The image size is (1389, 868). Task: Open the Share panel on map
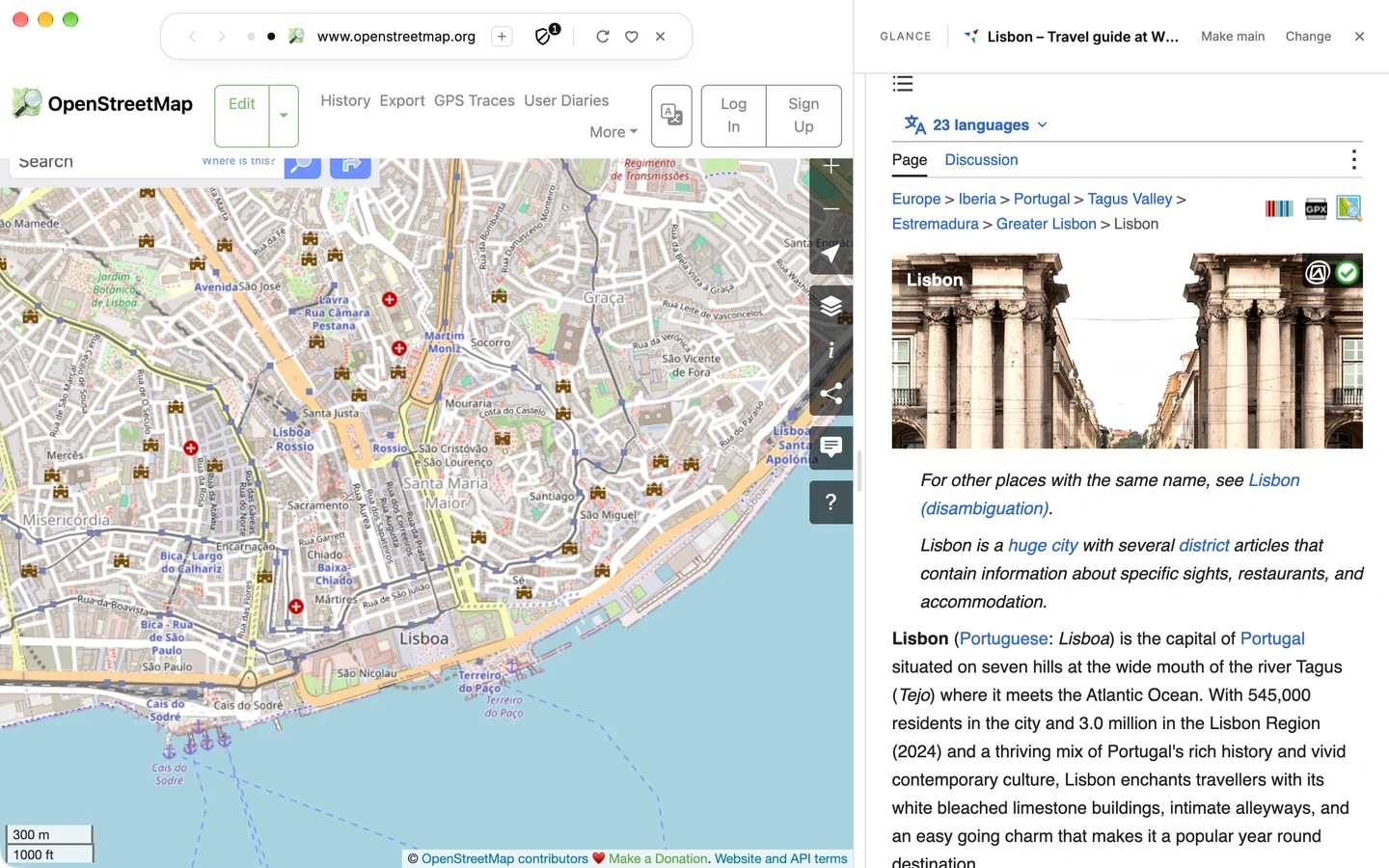(831, 393)
